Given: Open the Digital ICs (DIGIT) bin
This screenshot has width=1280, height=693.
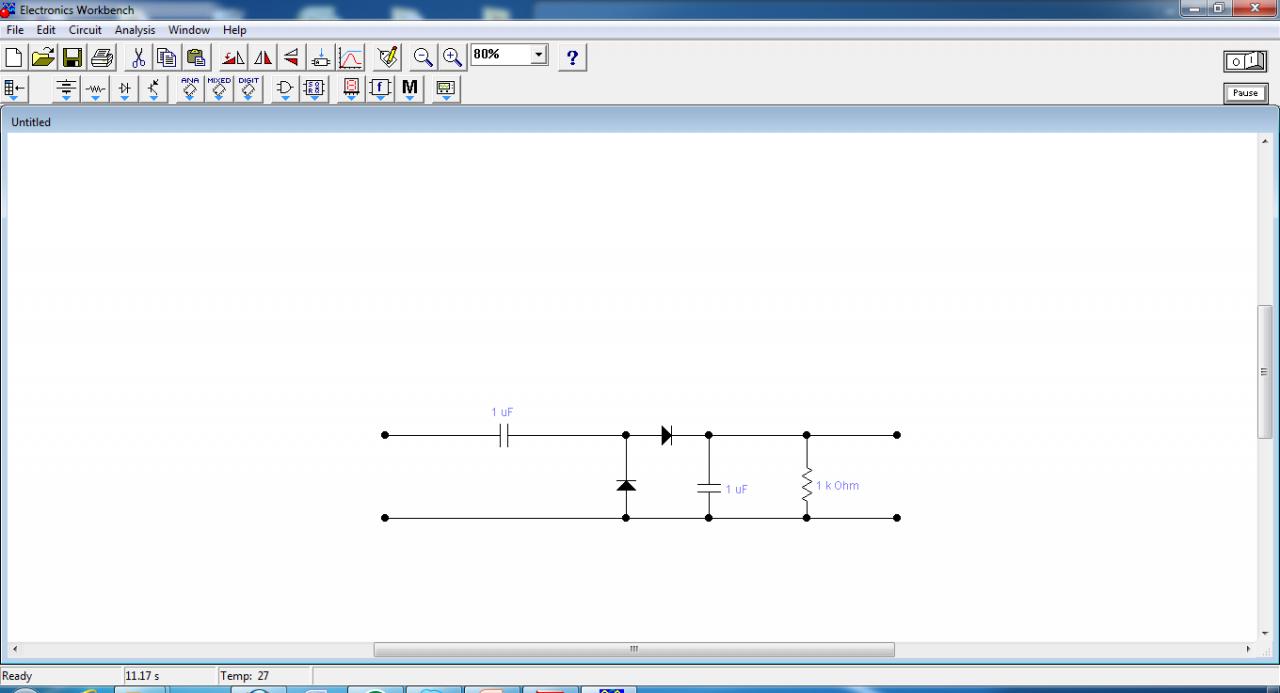Looking at the screenshot, I should 248,90.
